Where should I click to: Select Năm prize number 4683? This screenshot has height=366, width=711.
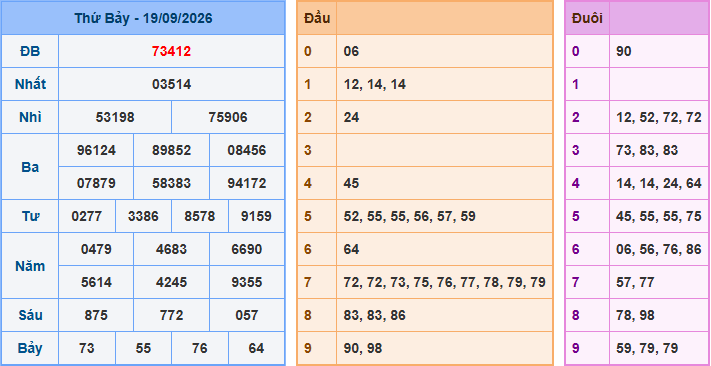171,249
